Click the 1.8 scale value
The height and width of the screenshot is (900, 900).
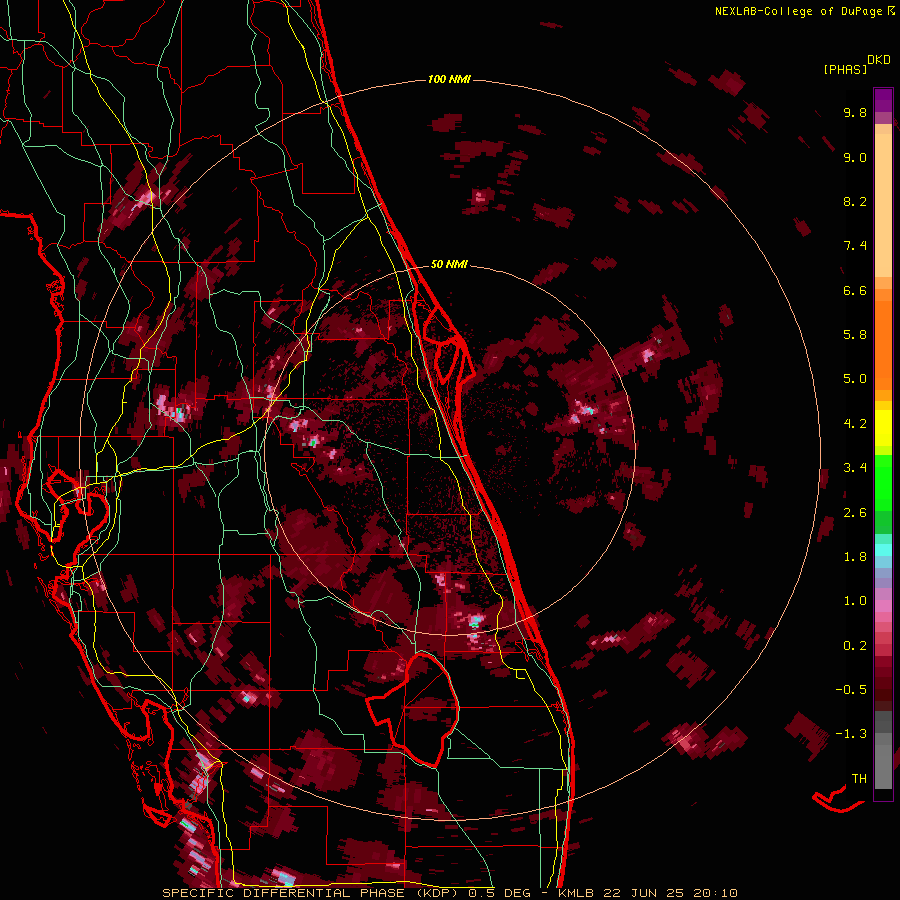click(x=855, y=557)
